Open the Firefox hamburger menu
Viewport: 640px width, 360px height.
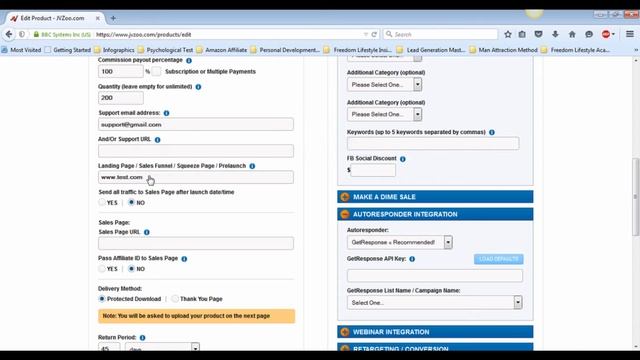[x=630, y=34]
